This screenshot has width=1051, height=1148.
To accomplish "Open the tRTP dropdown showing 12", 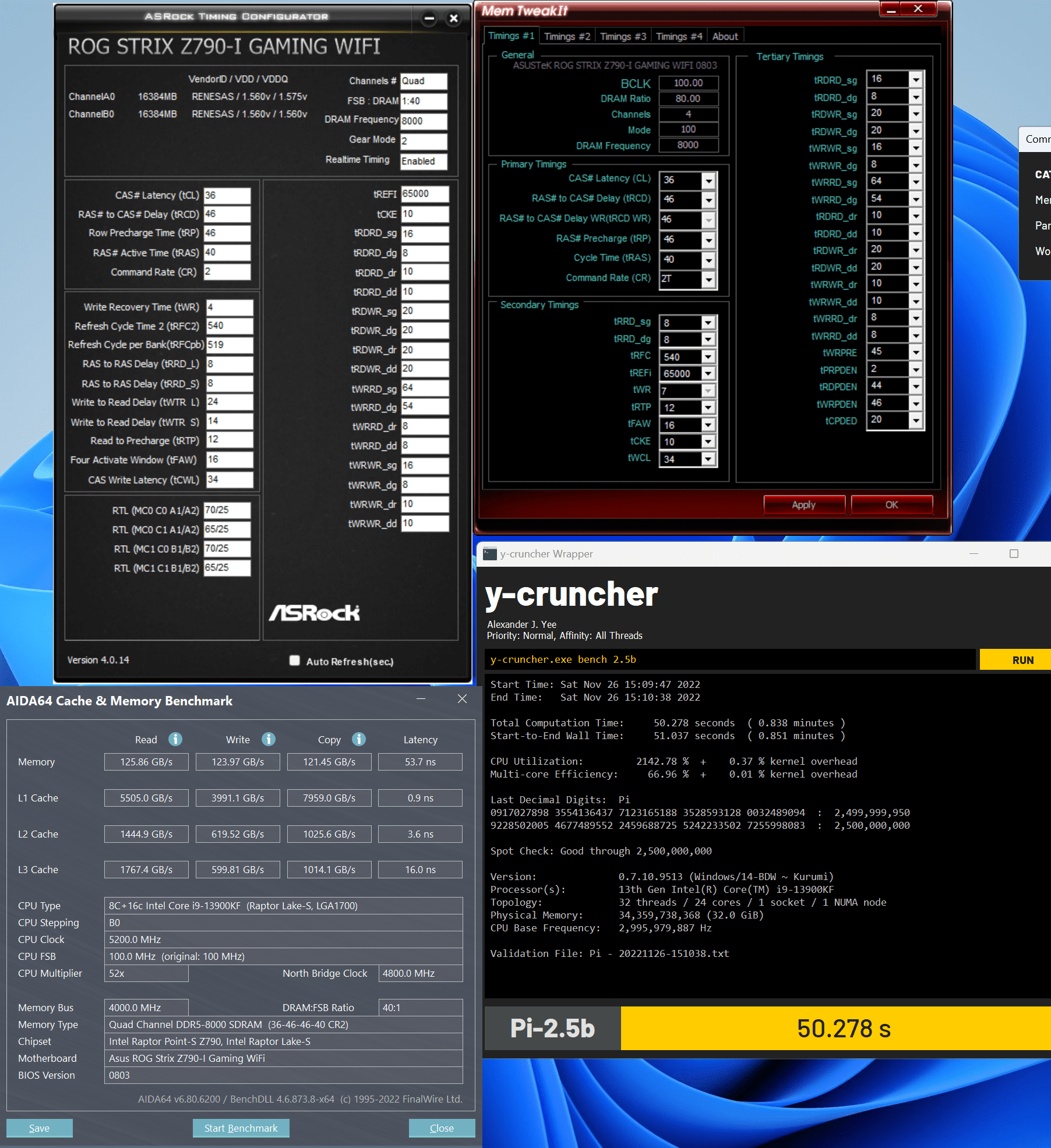I will pos(708,407).
